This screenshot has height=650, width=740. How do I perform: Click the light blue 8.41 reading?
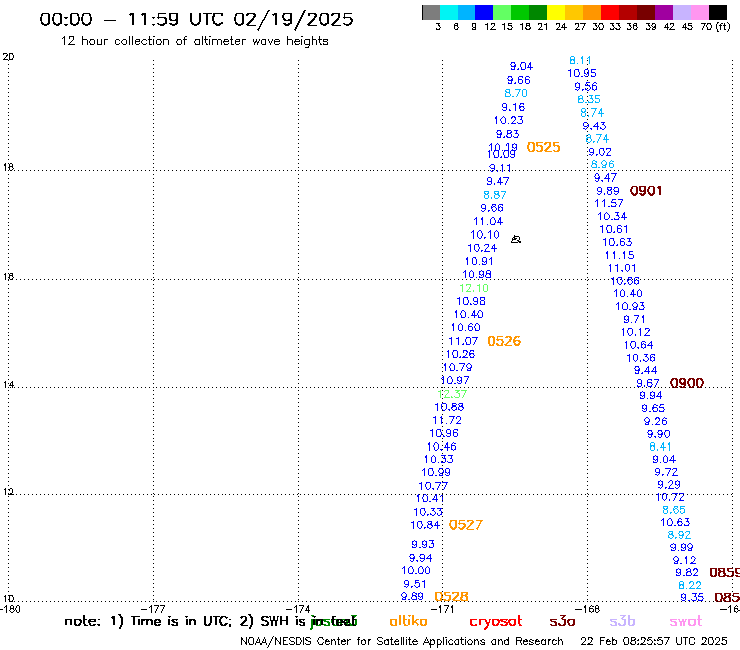(x=660, y=447)
